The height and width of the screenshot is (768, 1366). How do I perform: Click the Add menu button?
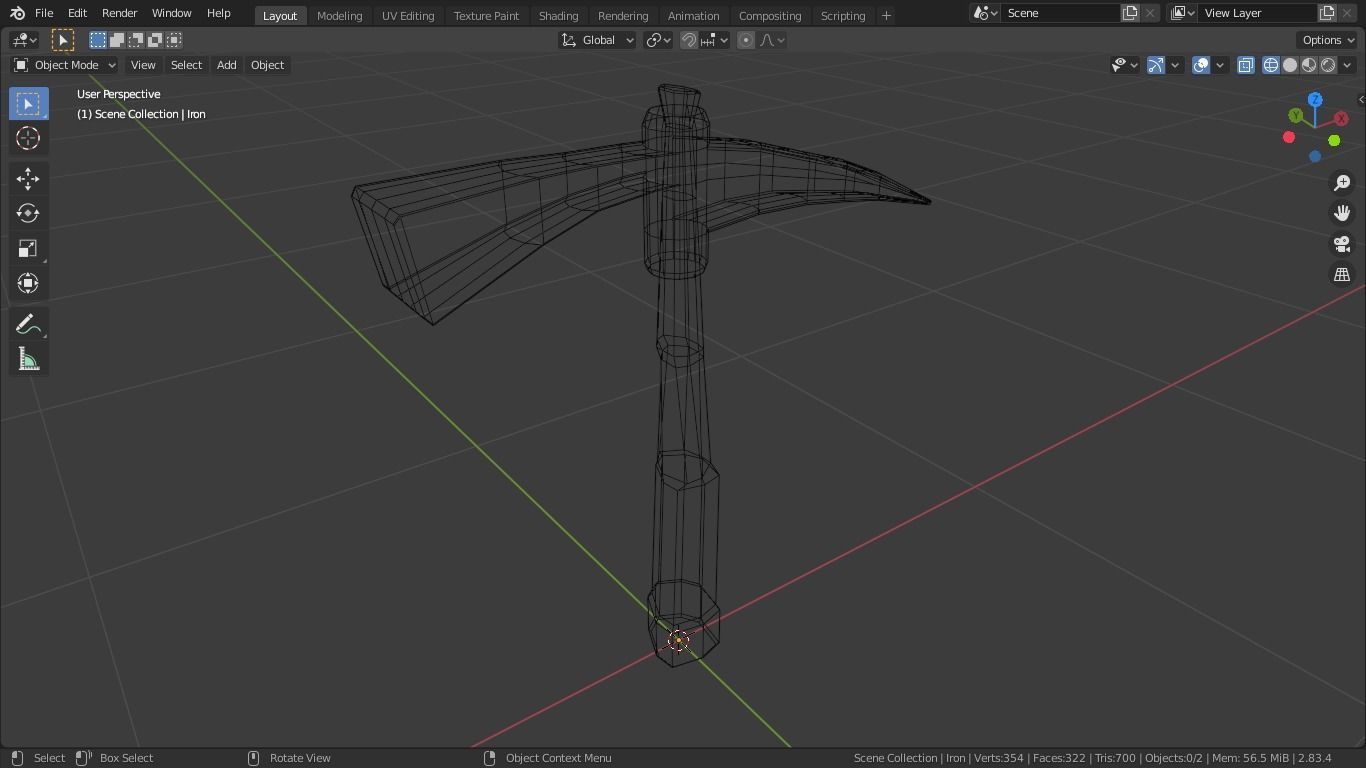tap(226, 65)
